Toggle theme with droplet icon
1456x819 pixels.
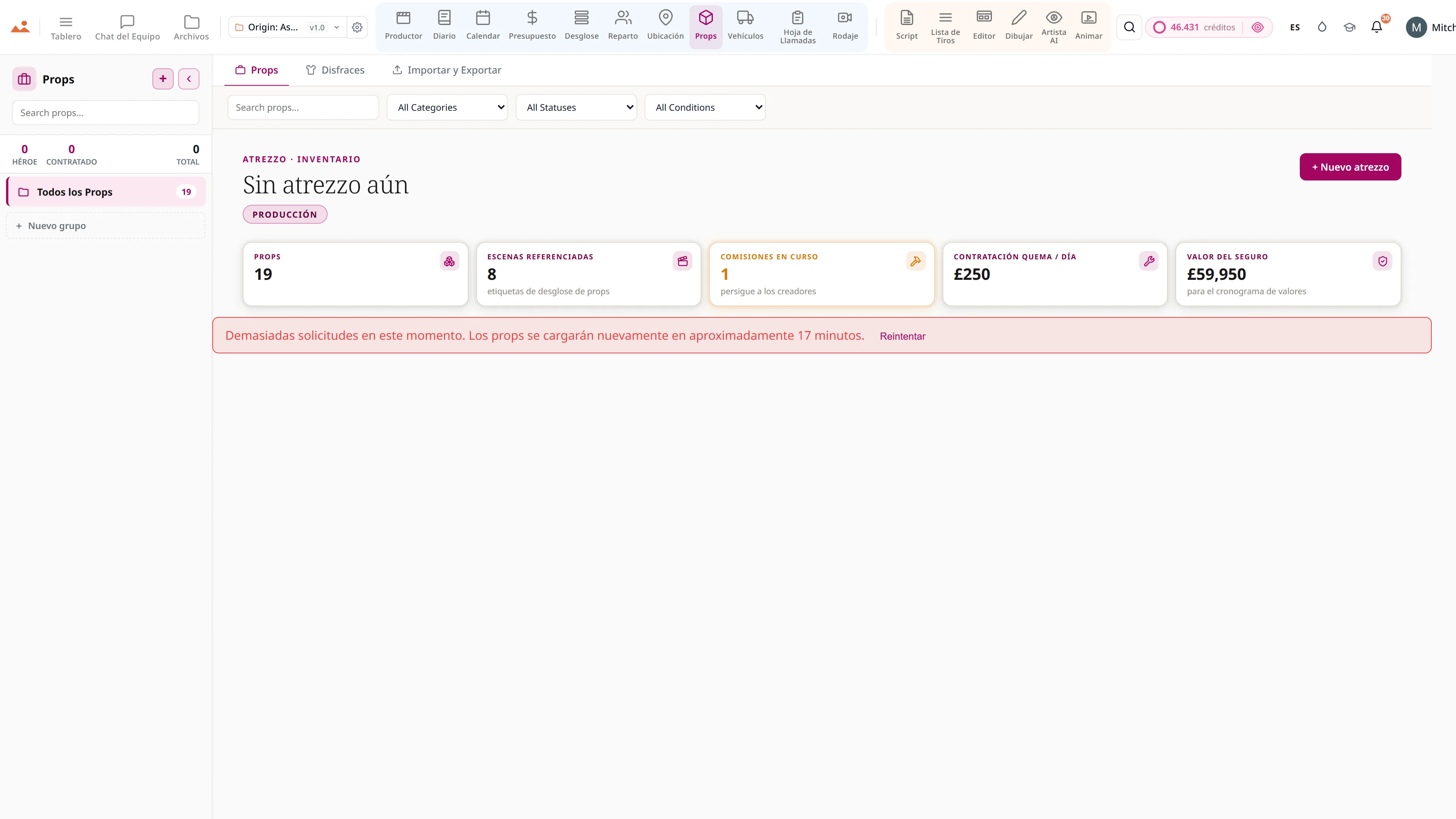(1321, 27)
